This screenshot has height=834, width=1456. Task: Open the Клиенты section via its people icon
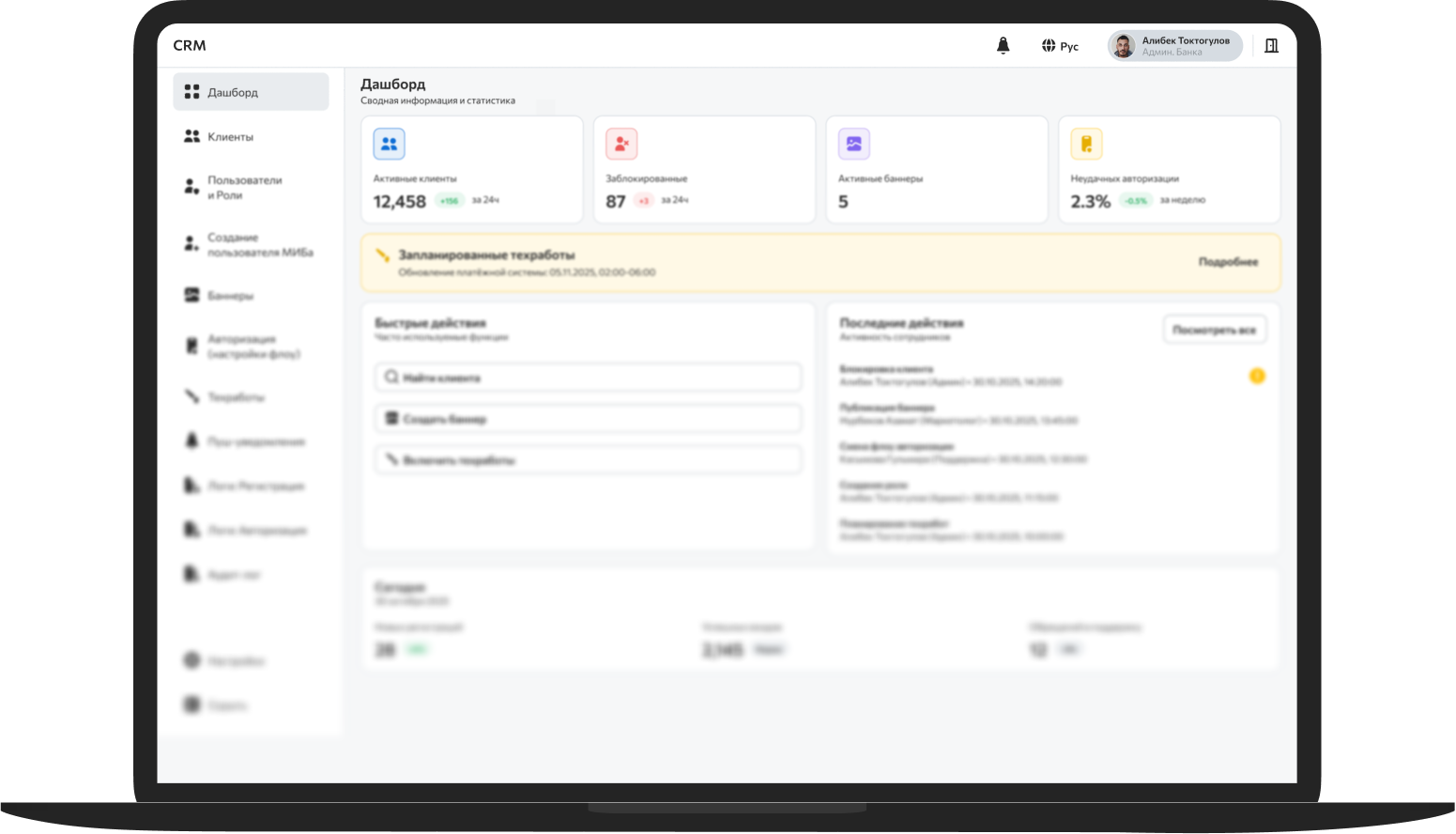[192, 136]
